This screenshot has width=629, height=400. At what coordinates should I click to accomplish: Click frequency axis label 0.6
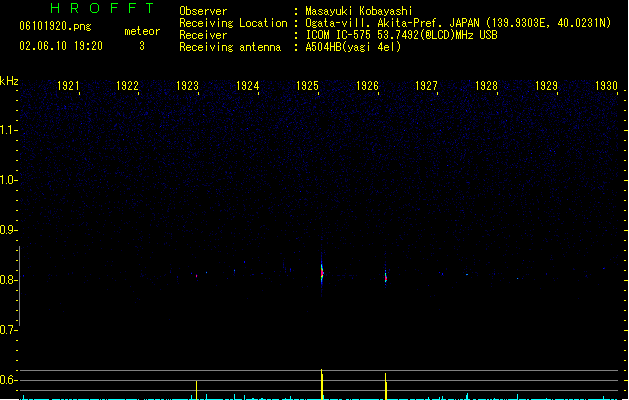pyautogui.click(x=7, y=380)
